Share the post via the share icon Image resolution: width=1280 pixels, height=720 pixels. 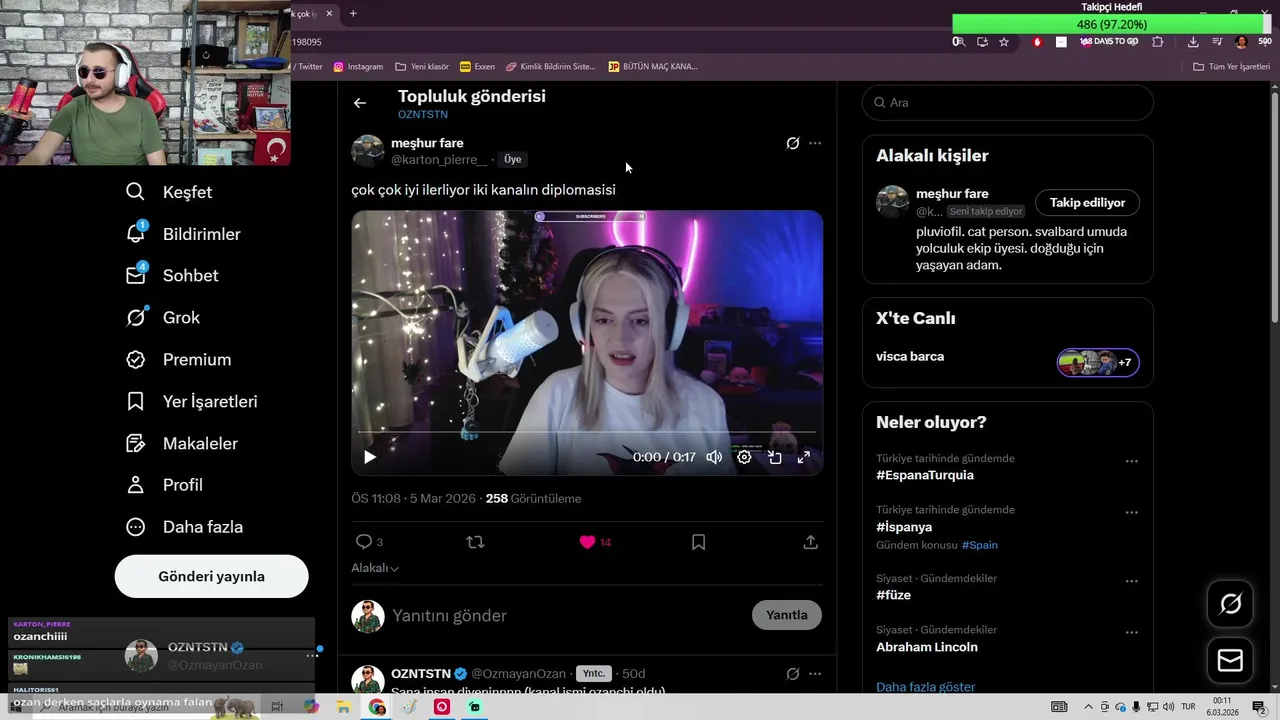coord(811,542)
